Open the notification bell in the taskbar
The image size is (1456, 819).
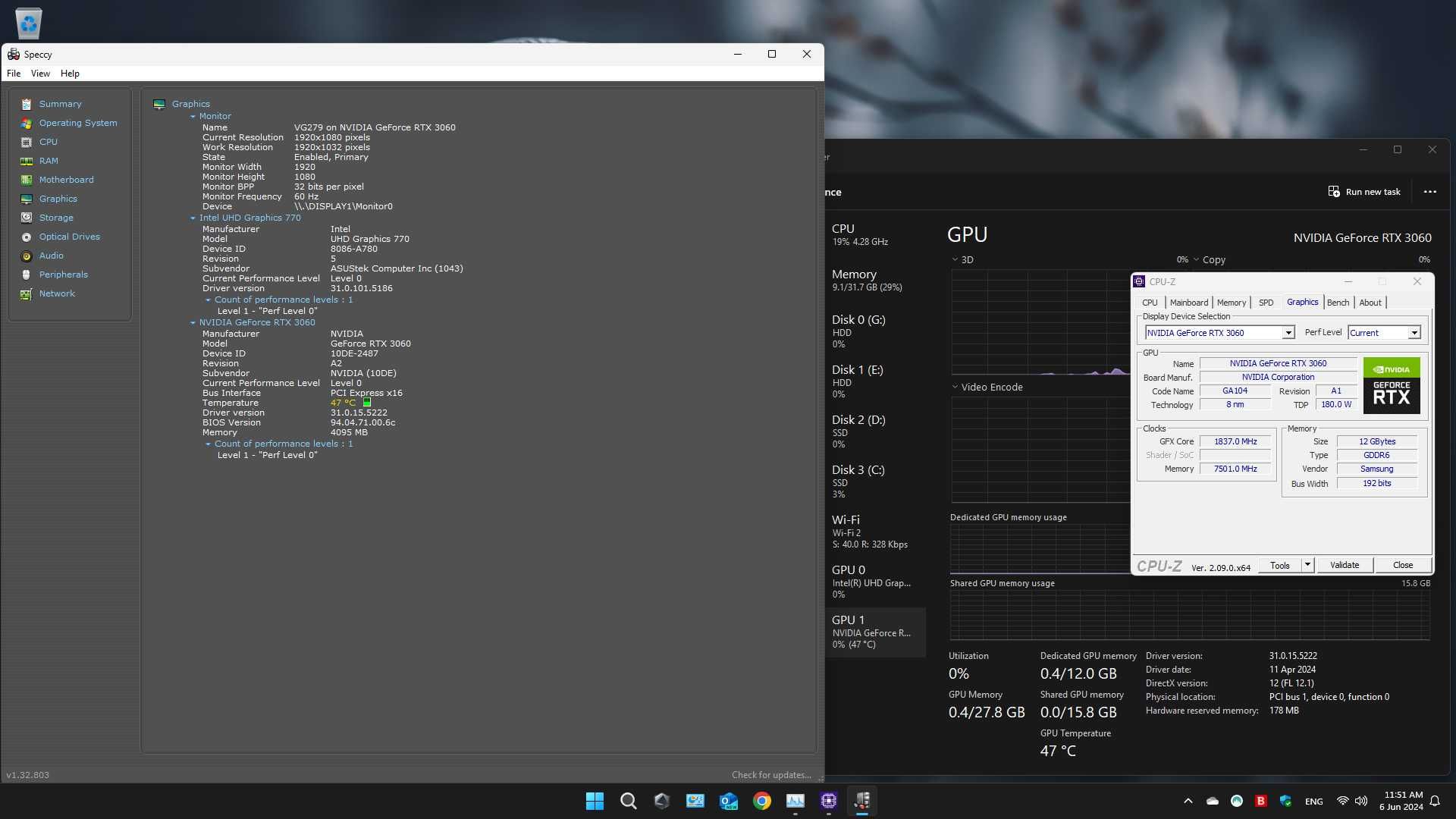click(x=1435, y=801)
